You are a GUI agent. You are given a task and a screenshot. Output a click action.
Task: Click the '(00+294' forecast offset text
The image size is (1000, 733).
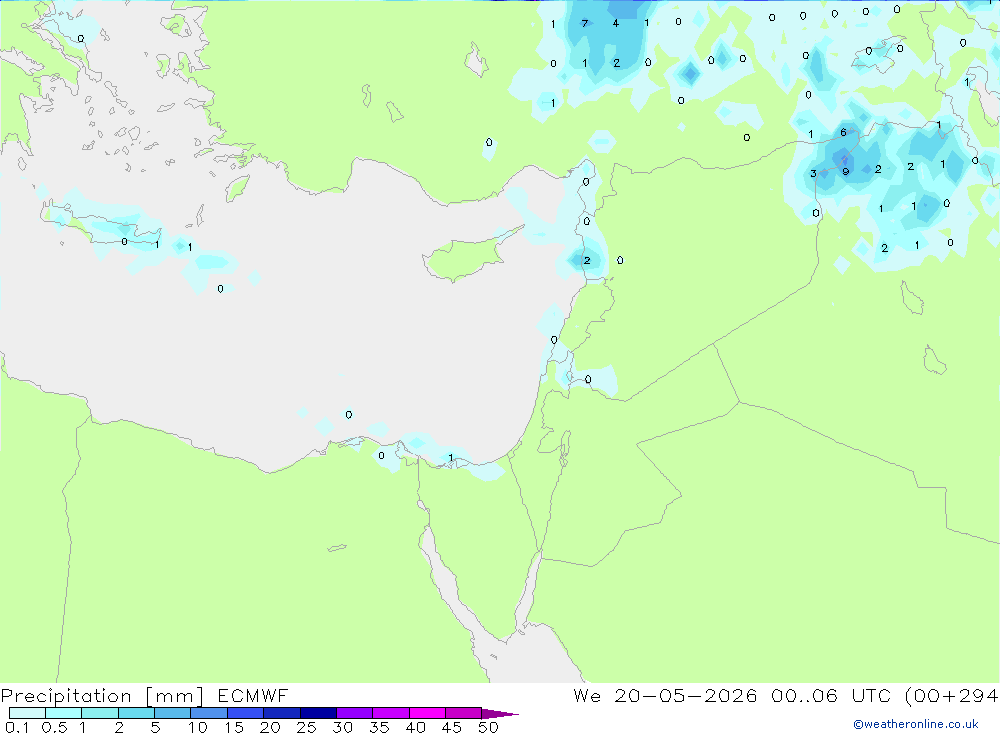click(951, 696)
